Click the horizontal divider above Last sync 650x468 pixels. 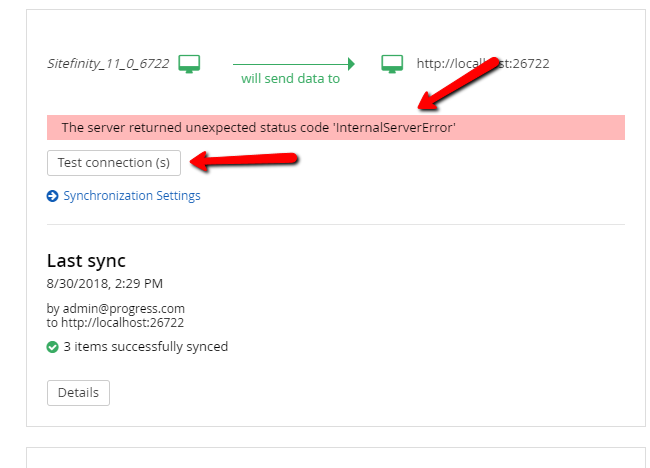[336, 225]
